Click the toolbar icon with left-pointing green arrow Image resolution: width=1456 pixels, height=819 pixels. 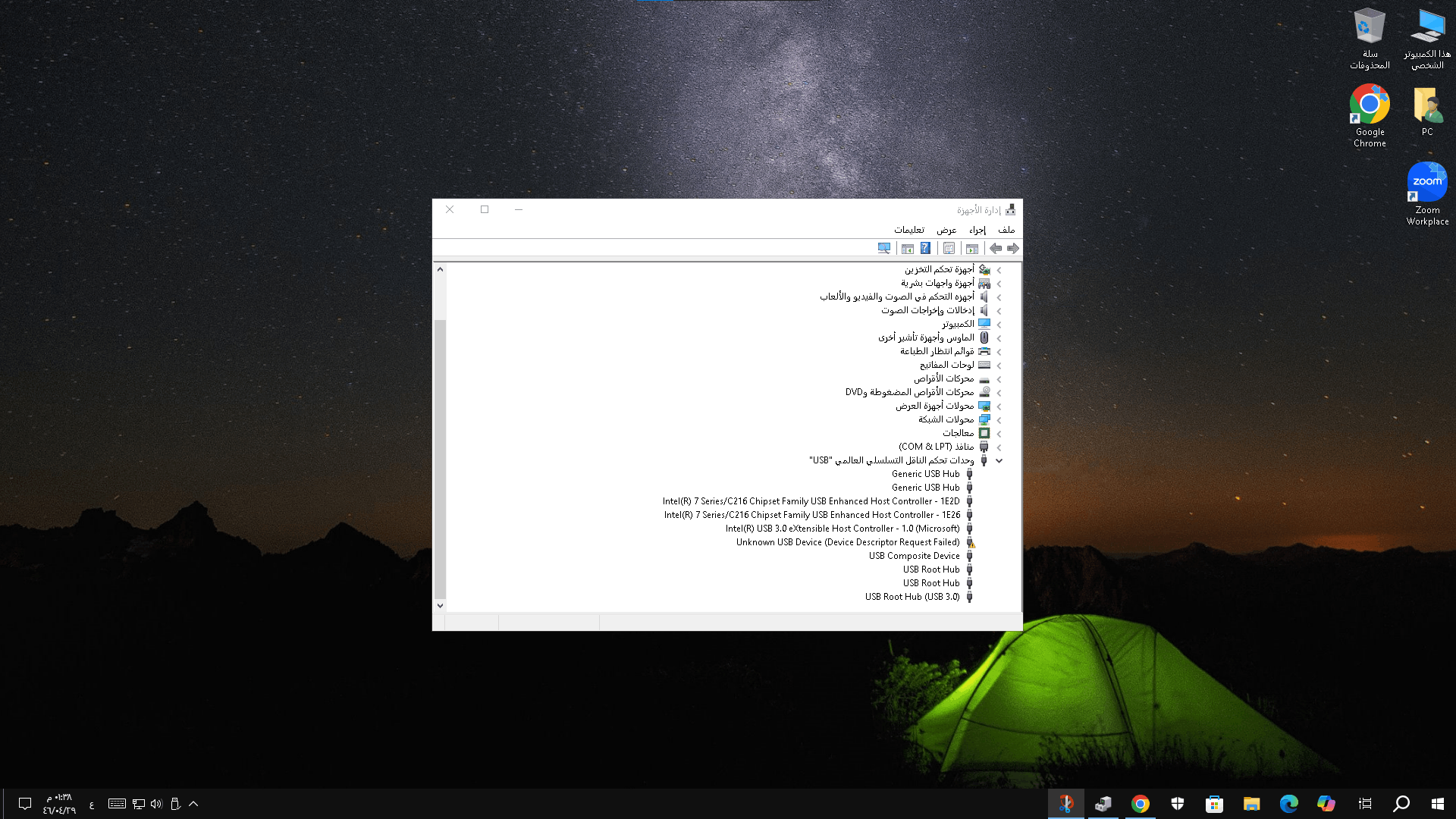click(x=908, y=249)
